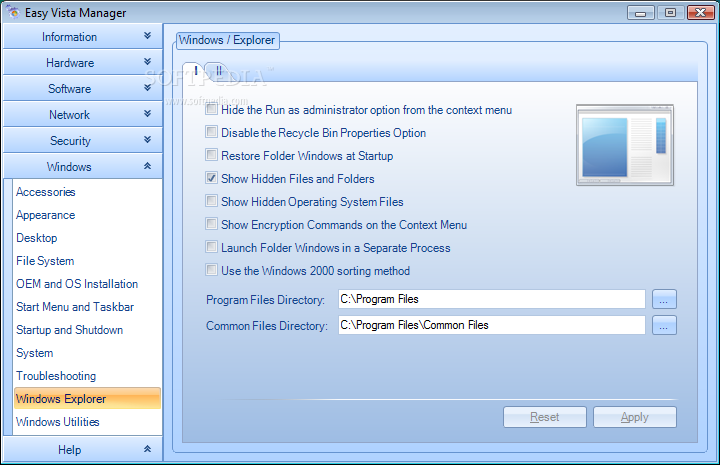Click the Hardware header label
The width and height of the screenshot is (720, 465).
pyautogui.click(x=70, y=62)
